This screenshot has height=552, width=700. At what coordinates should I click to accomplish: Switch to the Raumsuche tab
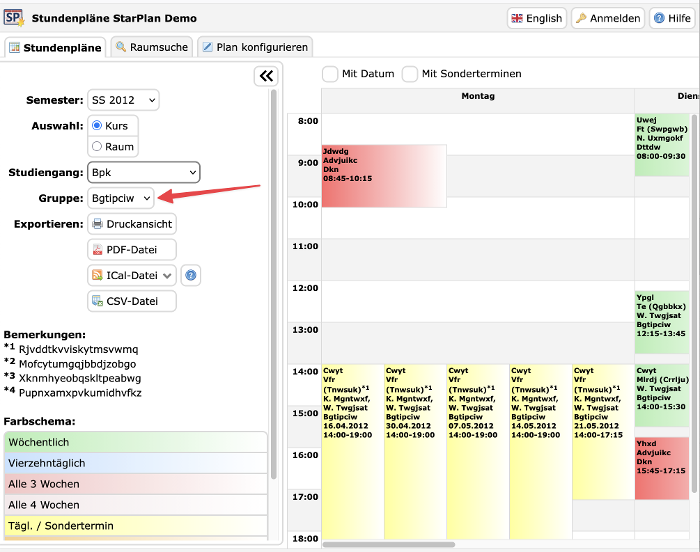tap(151, 47)
